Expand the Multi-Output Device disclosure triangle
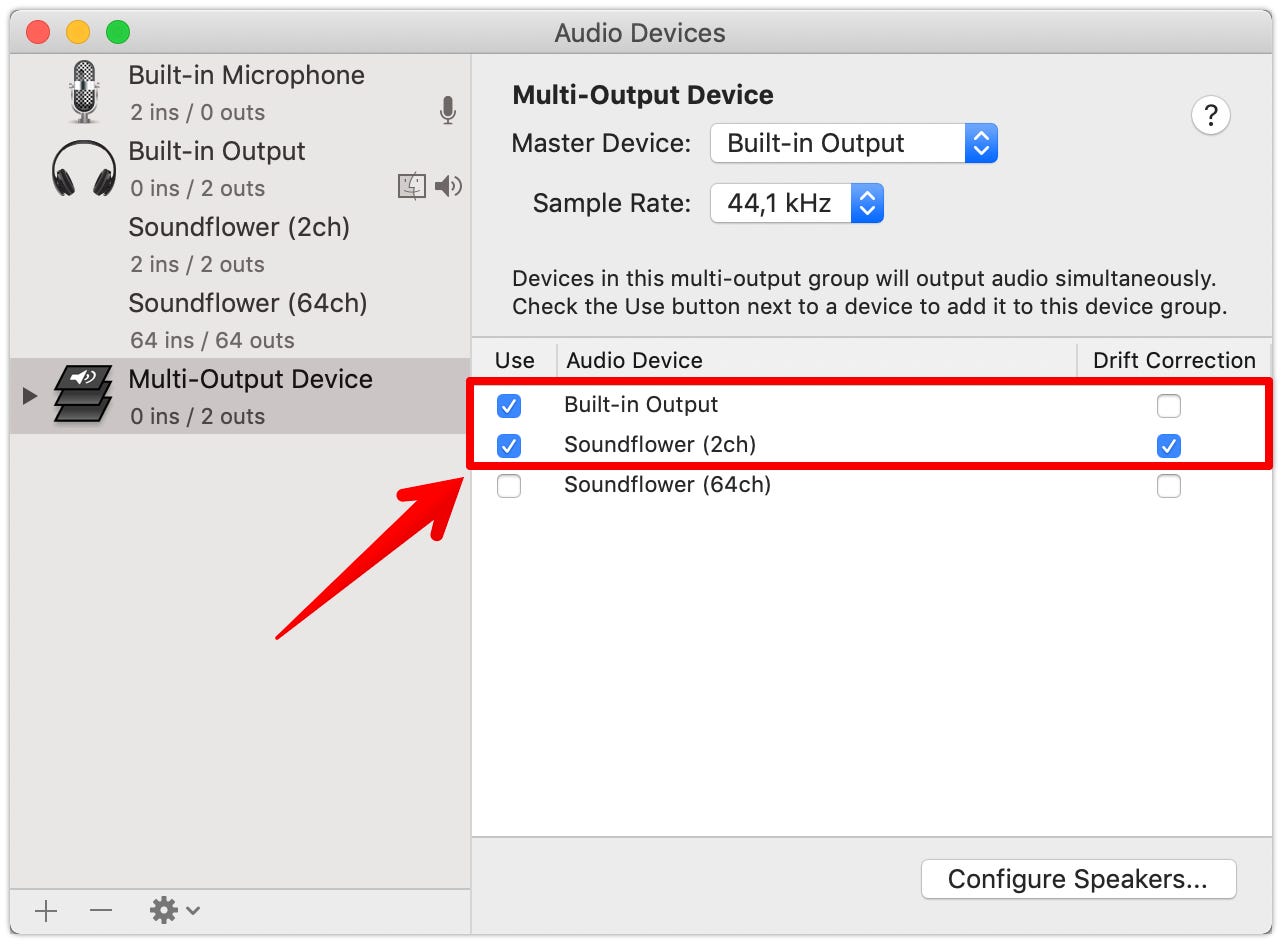1288x944 pixels. tap(29, 395)
